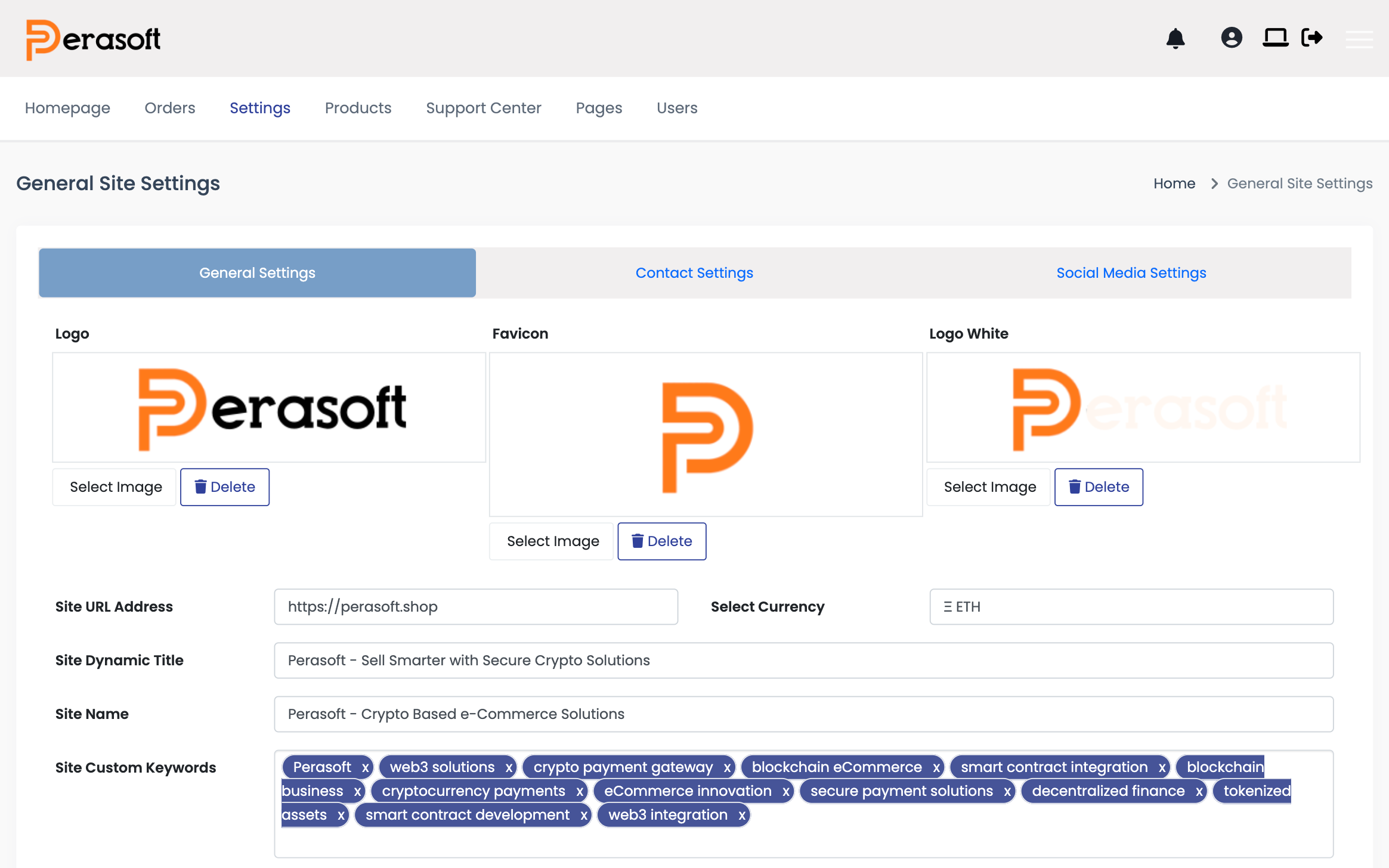This screenshot has width=1389, height=868.
Task: Open the notifications bell
Action: tap(1175, 38)
